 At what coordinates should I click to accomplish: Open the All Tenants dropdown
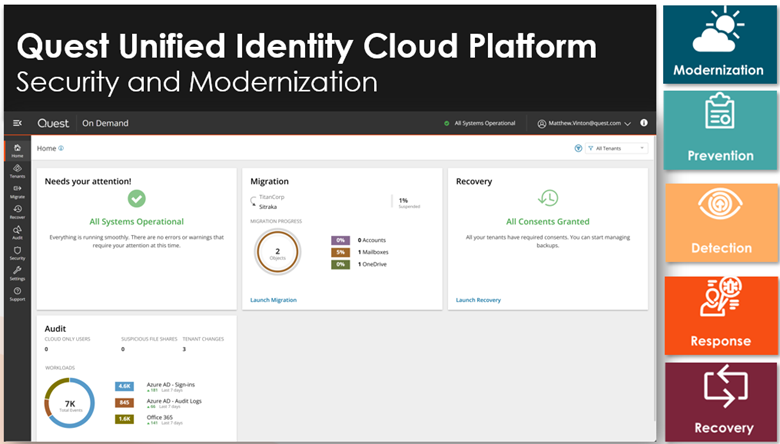click(616, 148)
